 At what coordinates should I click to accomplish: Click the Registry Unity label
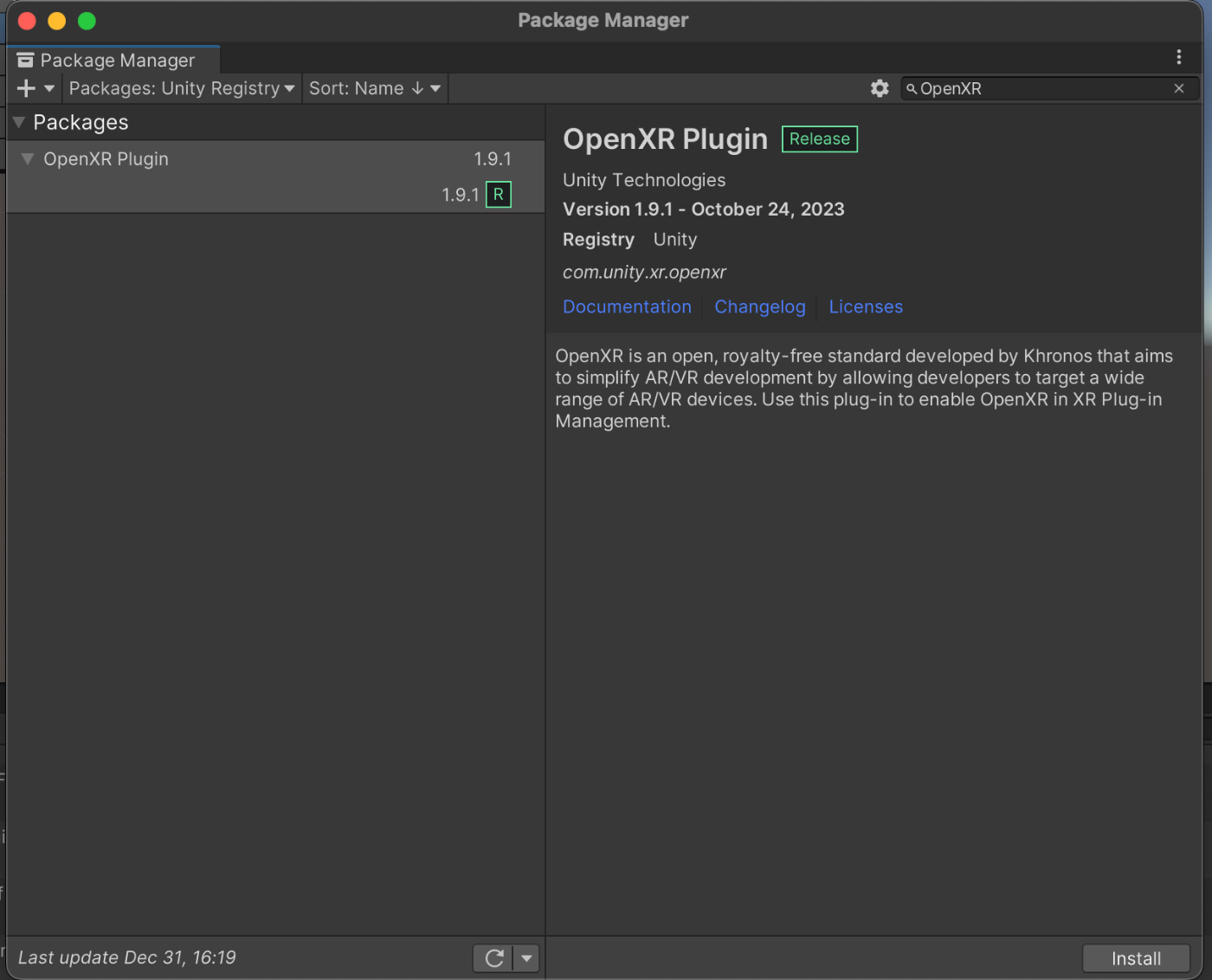(629, 240)
